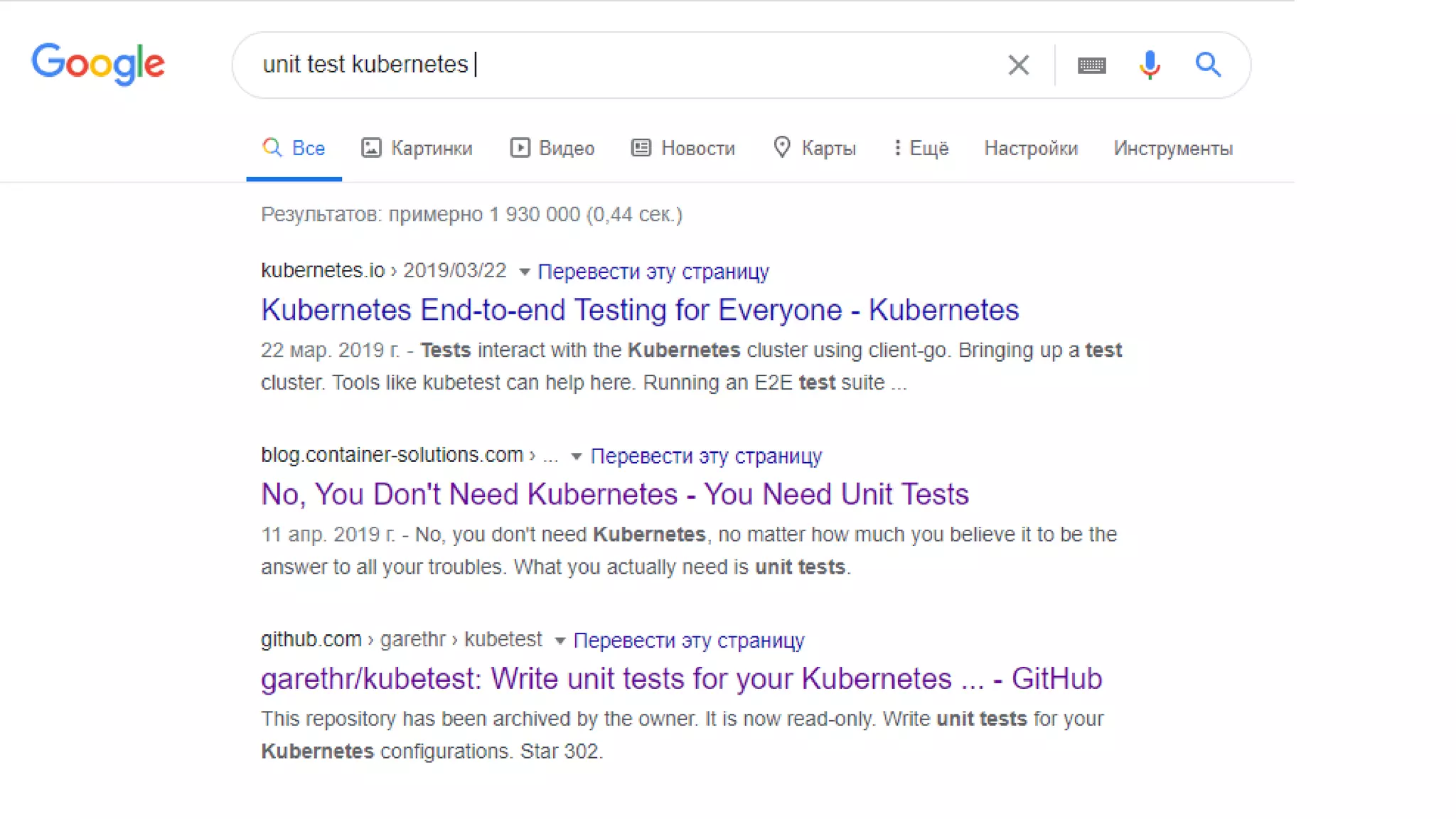Click the image icon beside Картинки
1456x819 pixels.
[x=371, y=148]
